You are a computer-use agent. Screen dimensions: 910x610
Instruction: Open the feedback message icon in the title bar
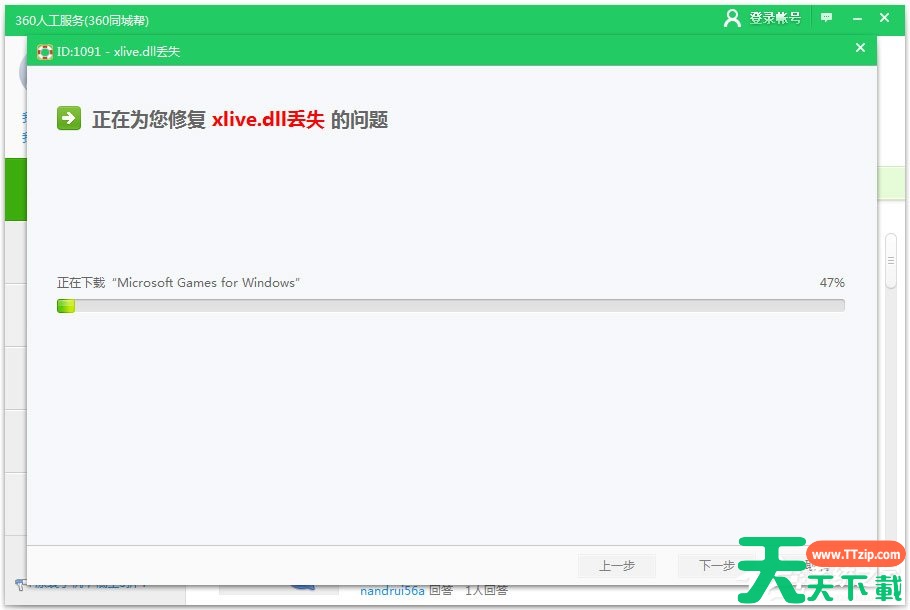826,17
